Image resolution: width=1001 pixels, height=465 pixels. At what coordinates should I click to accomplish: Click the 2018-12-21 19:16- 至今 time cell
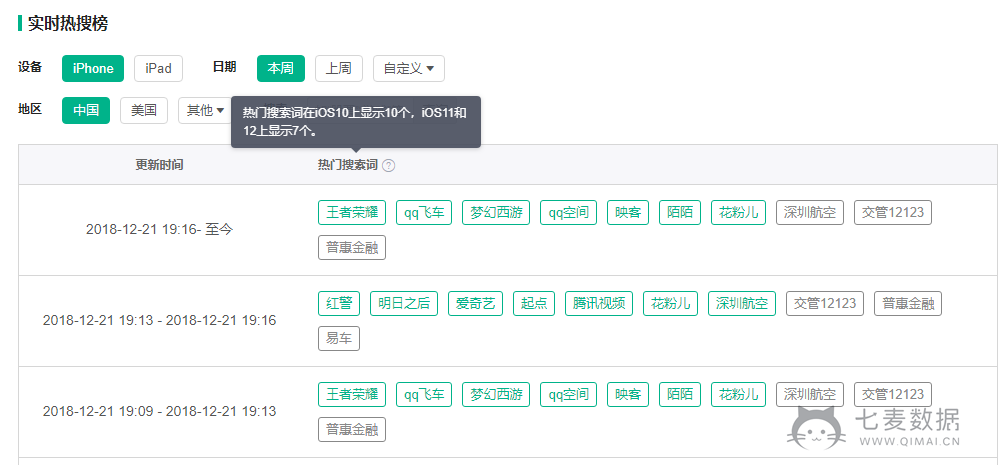tap(160, 229)
